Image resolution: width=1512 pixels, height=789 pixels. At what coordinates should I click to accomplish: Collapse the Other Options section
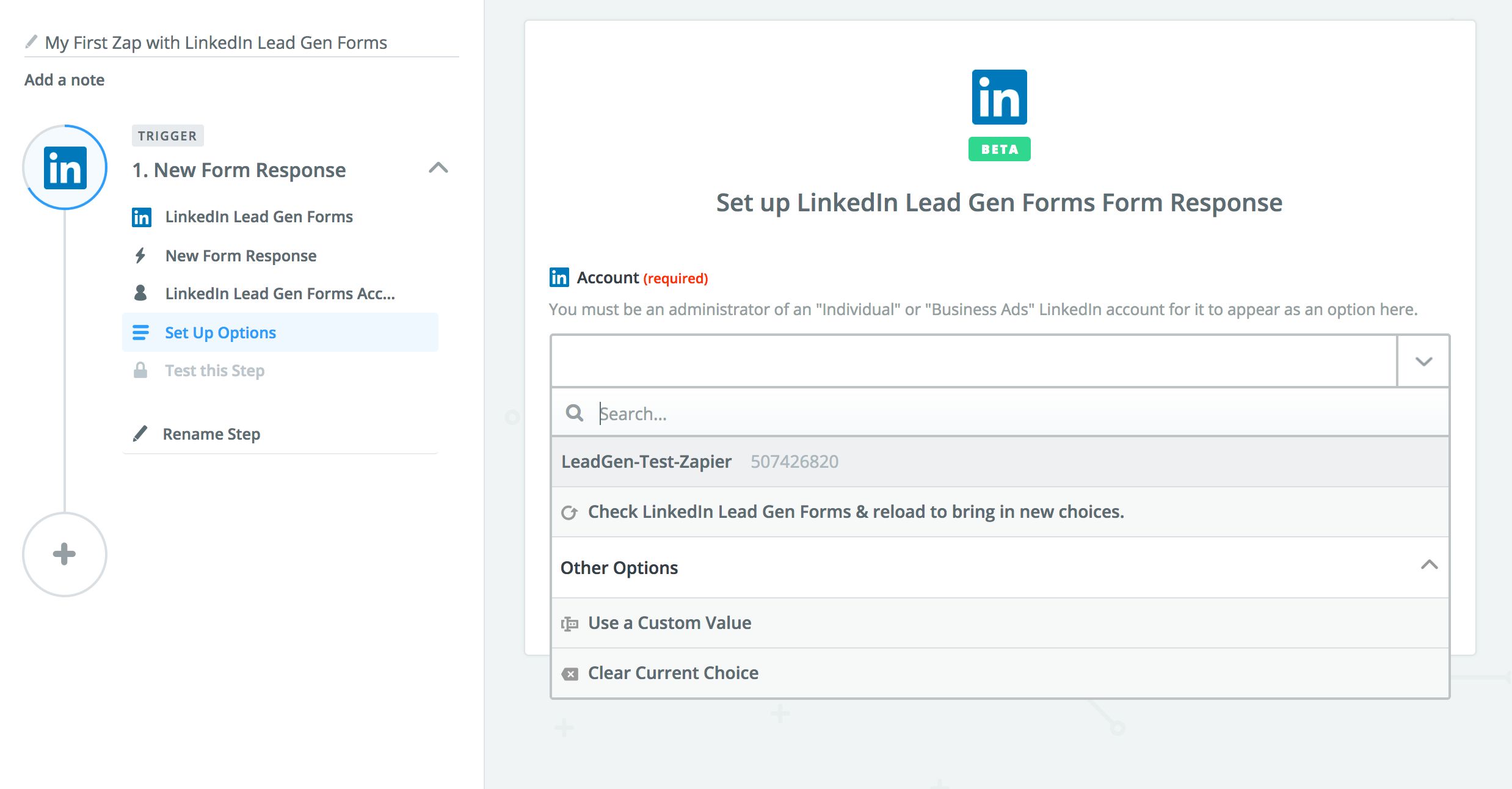(x=1429, y=565)
